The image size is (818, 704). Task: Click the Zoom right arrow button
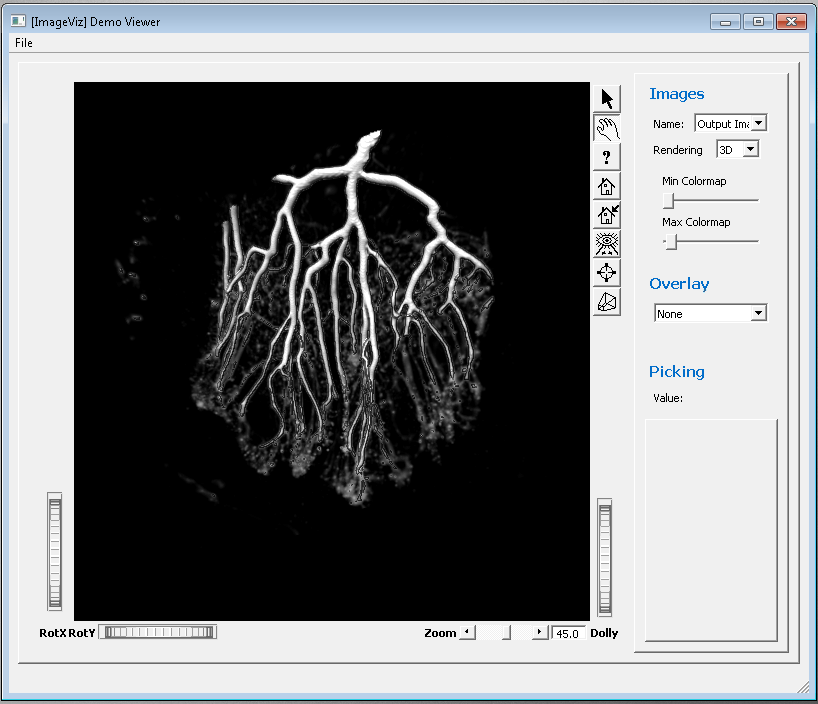pyautogui.click(x=540, y=633)
